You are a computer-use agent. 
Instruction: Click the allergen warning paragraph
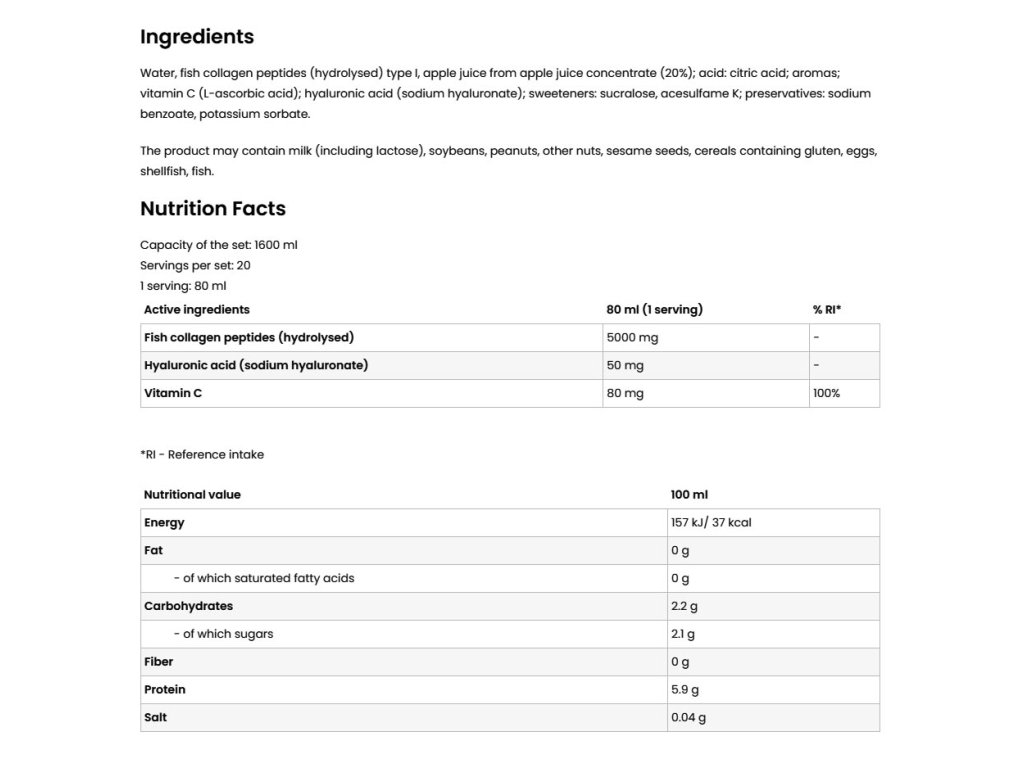(508, 161)
